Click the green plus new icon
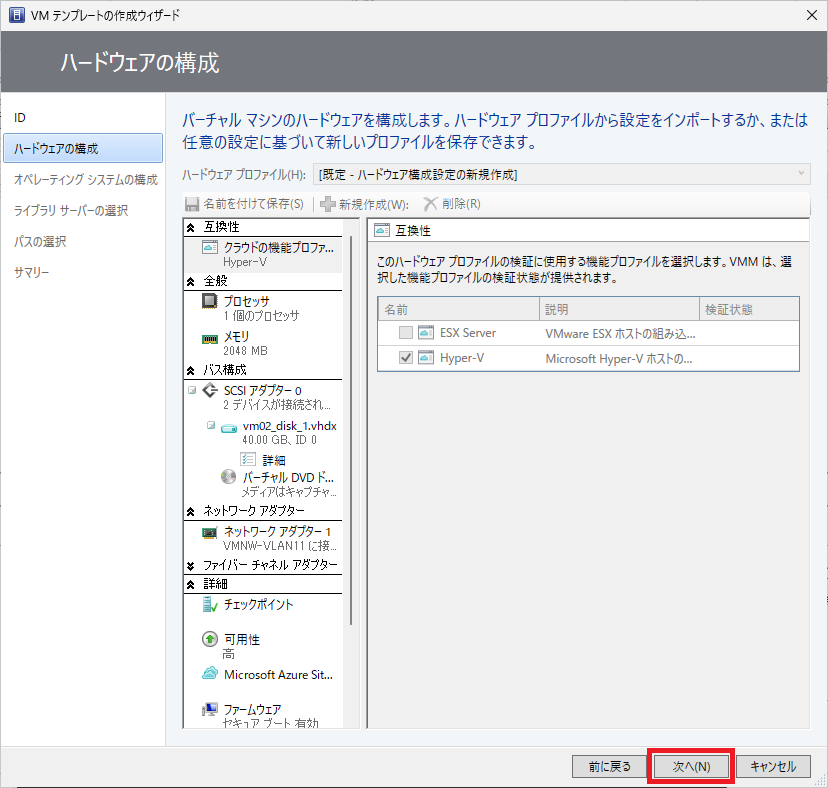The image size is (828, 788). pyautogui.click(x=328, y=204)
